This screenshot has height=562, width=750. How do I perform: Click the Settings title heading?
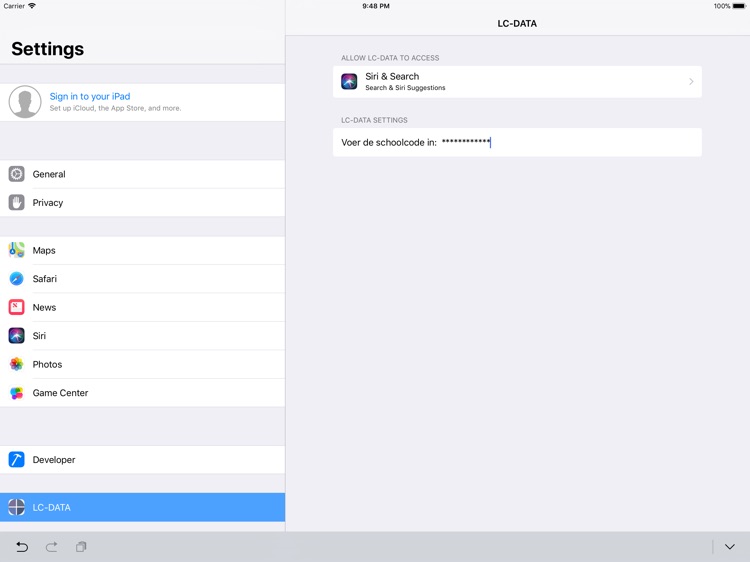pos(47,49)
